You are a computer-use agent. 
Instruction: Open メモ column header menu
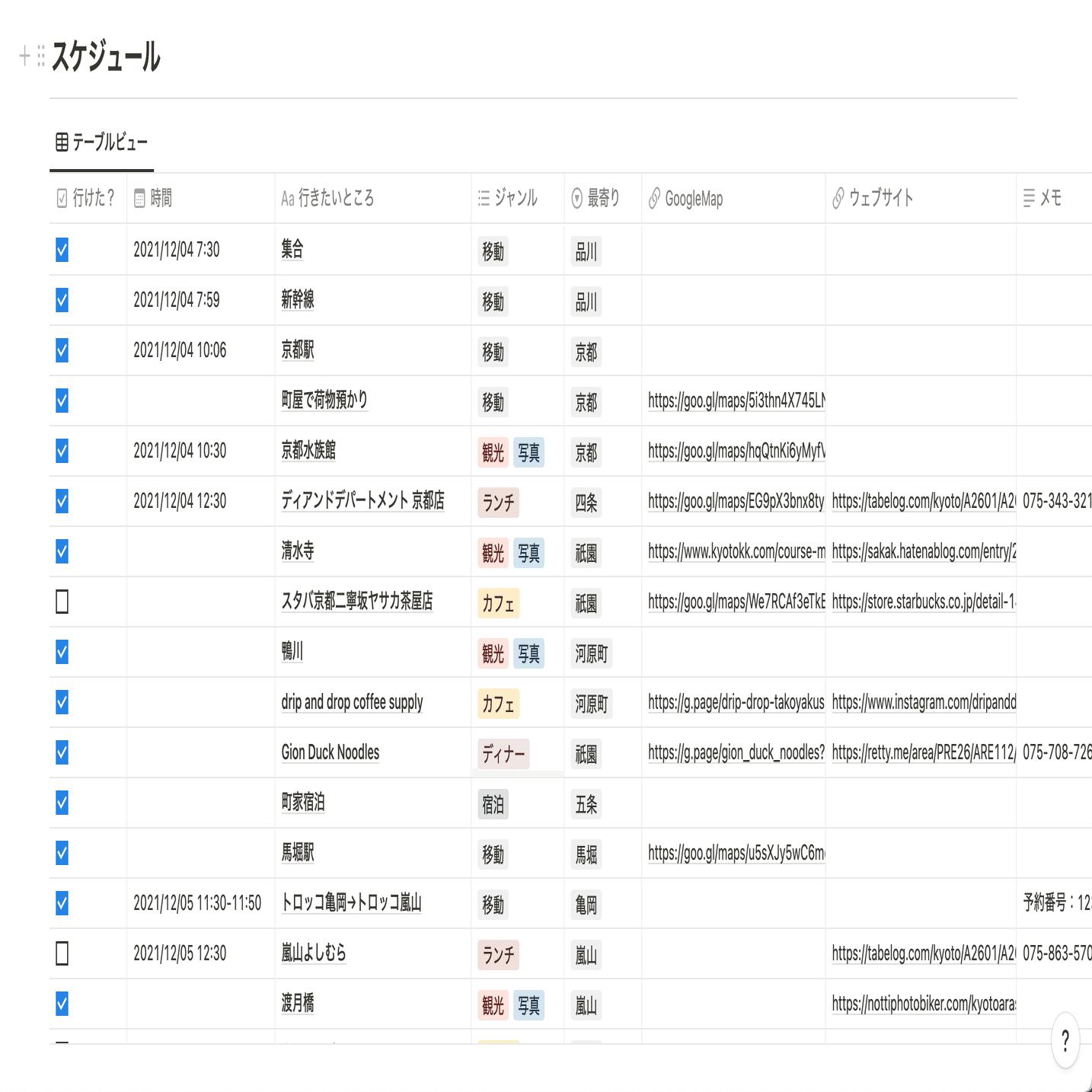(1054, 198)
